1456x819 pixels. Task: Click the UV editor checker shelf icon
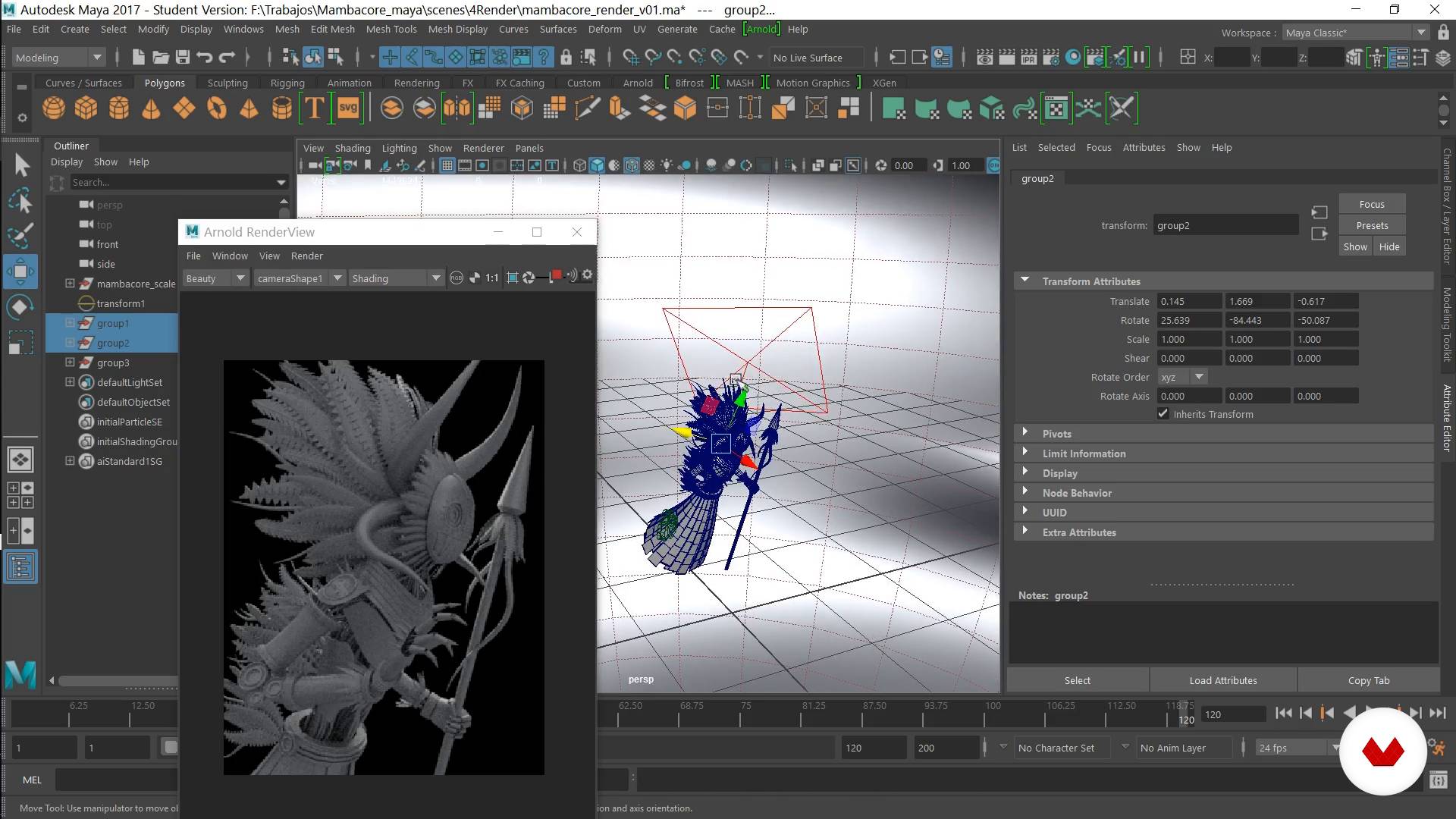[x=1056, y=108]
